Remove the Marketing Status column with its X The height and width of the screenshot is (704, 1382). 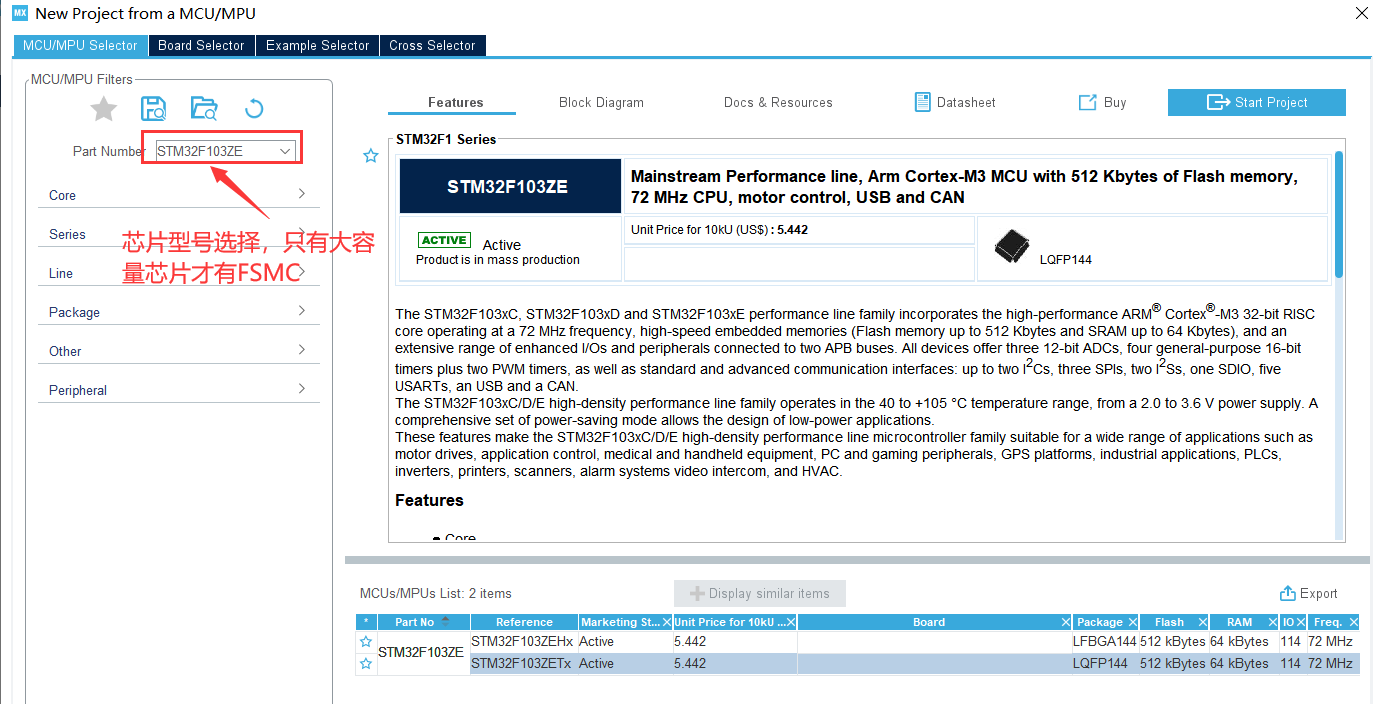click(x=667, y=622)
